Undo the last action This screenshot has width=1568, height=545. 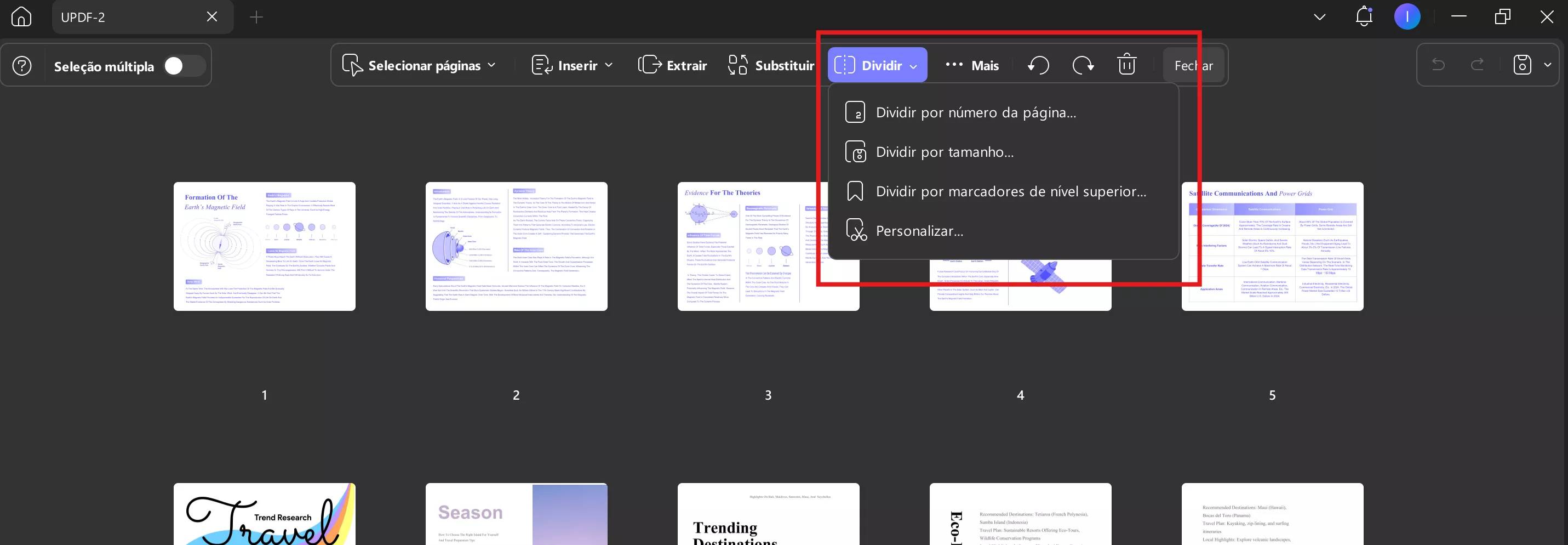click(1438, 65)
